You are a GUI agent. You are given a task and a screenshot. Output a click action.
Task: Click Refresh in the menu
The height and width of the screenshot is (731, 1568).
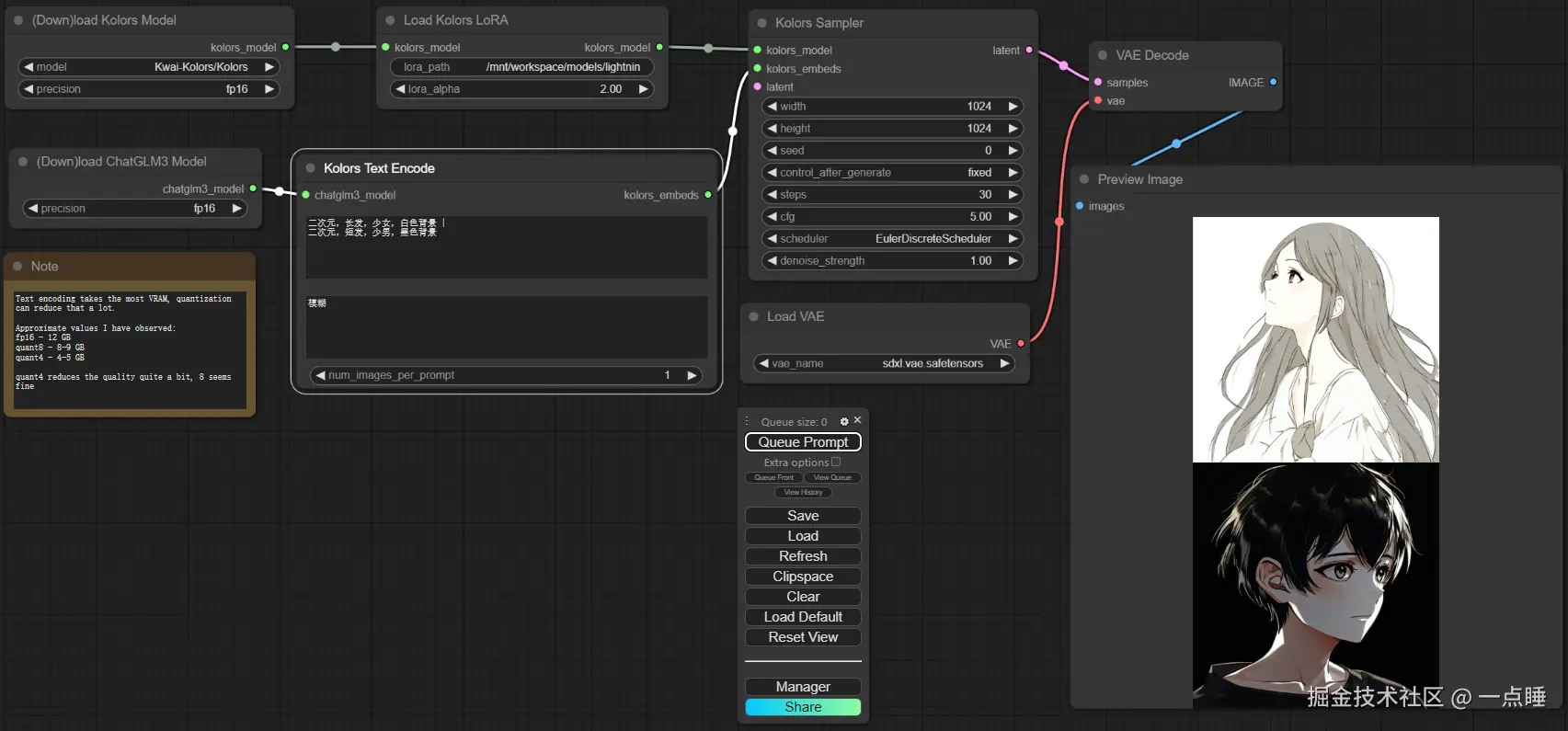(803, 556)
